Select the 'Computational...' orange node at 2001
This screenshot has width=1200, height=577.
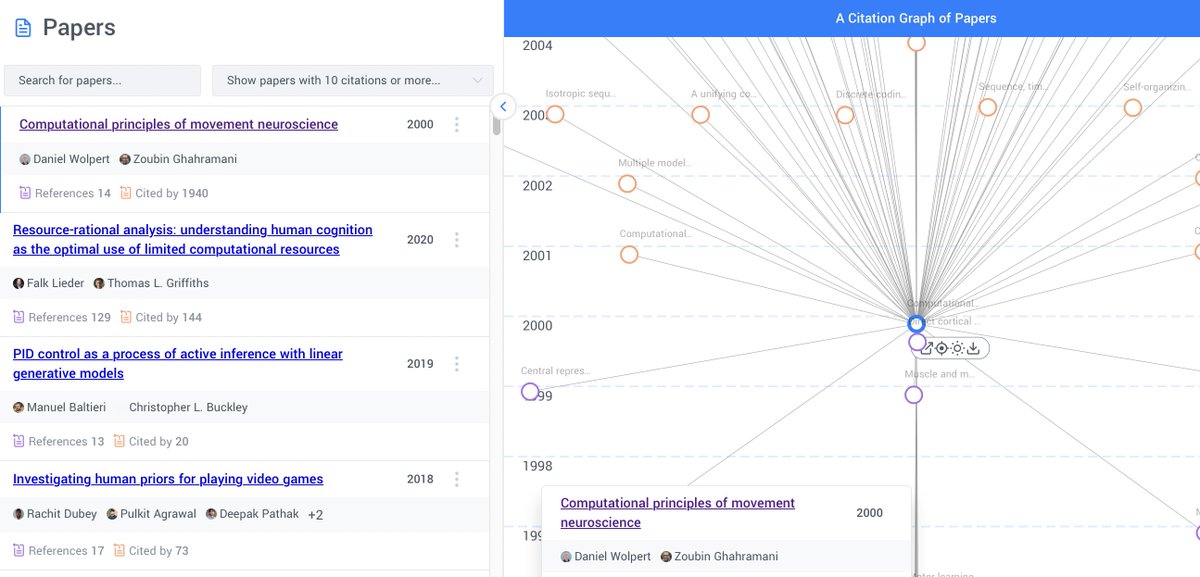click(x=629, y=254)
